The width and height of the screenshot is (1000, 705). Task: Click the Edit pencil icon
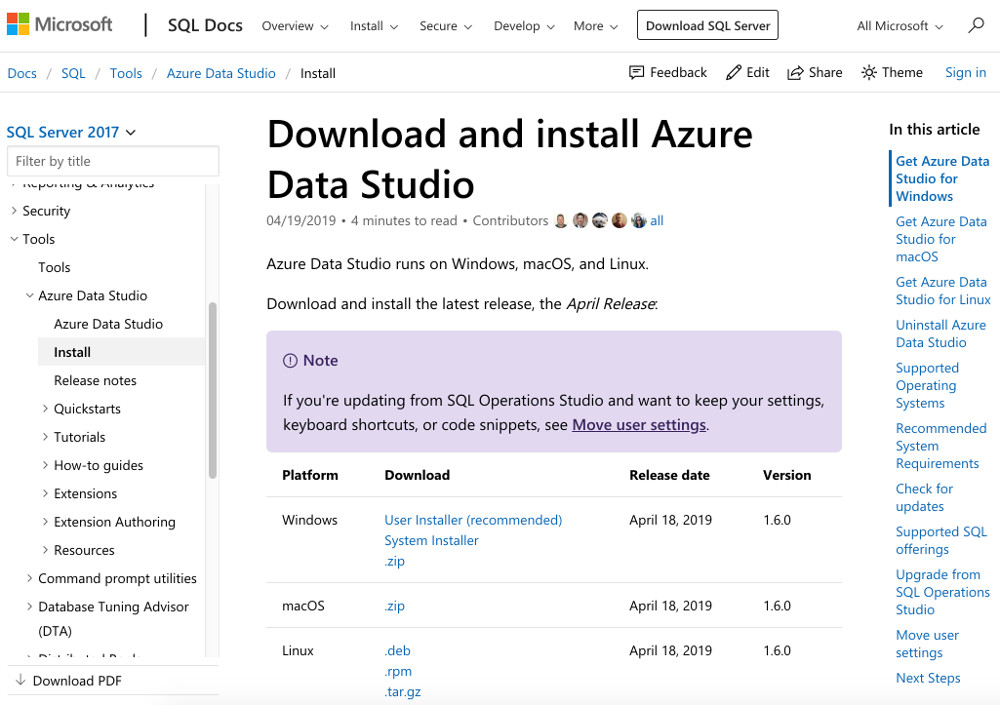tap(734, 73)
